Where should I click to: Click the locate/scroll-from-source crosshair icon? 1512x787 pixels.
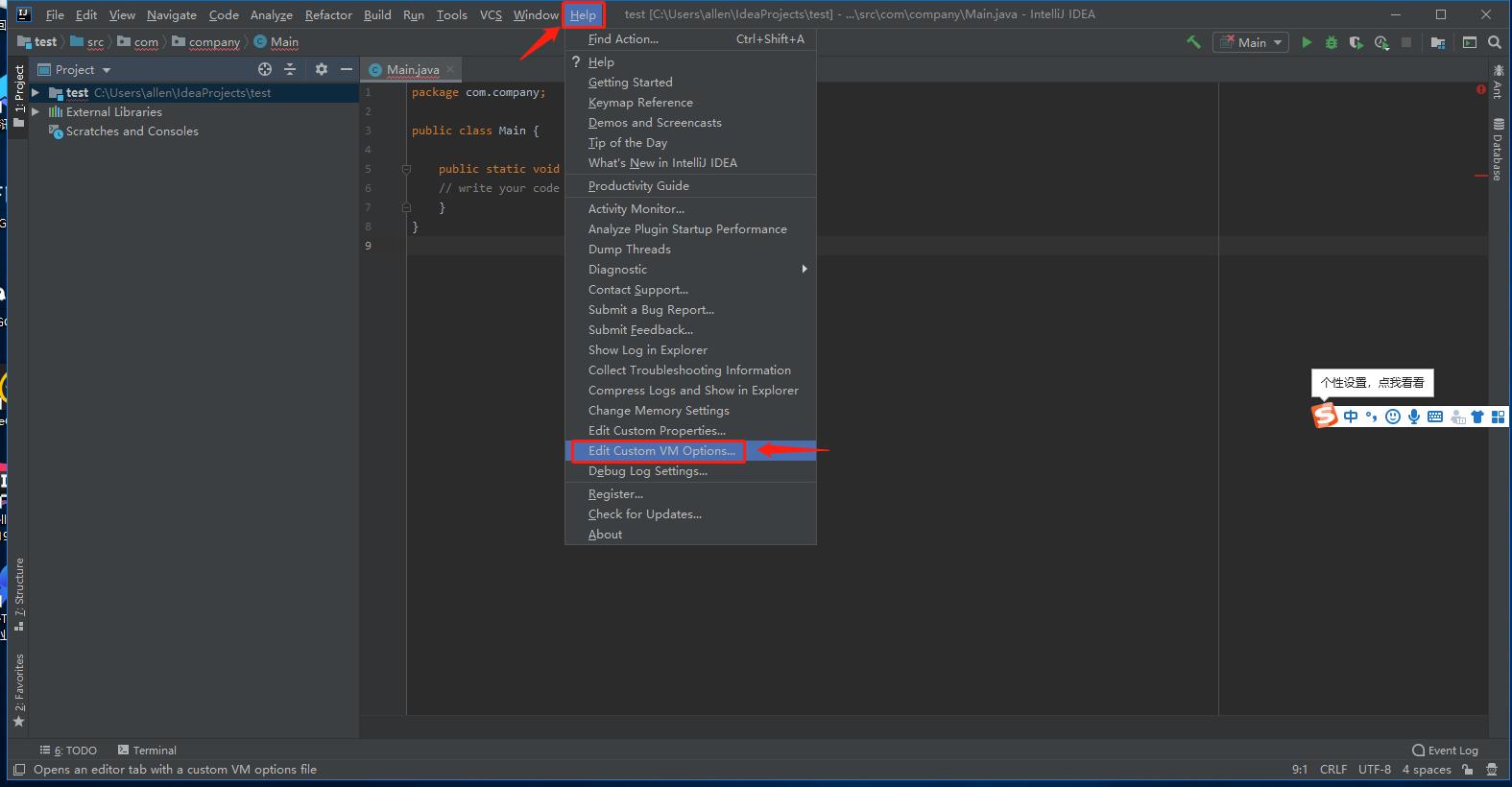point(265,69)
